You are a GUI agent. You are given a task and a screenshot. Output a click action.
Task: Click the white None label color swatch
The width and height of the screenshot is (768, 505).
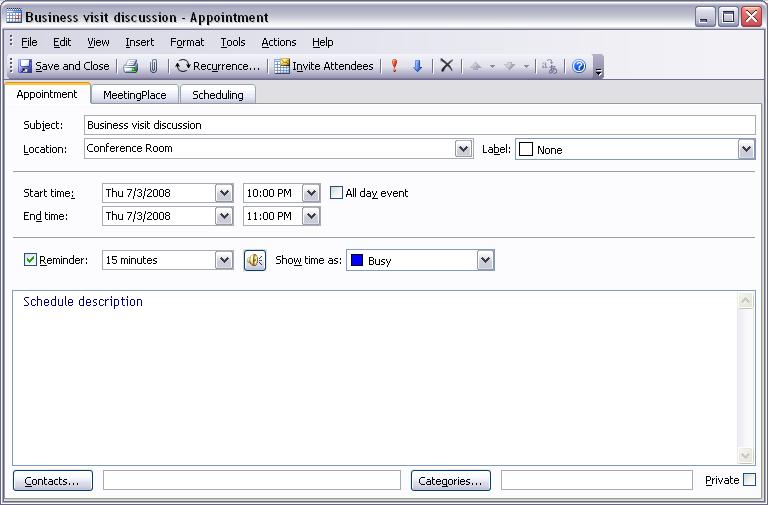pos(526,149)
